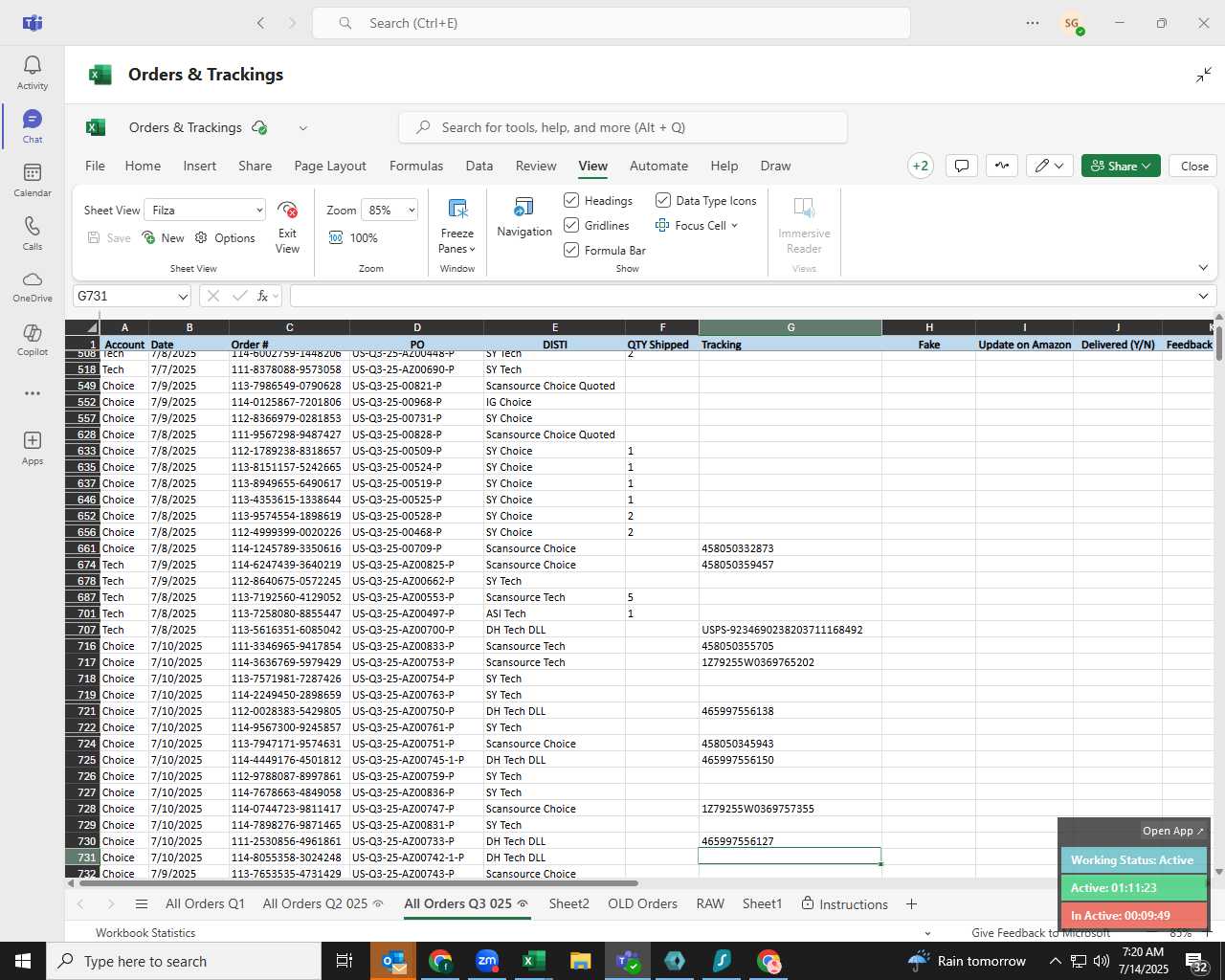
Task: Expand the status bar options chevron
Action: tap(926, 933)
